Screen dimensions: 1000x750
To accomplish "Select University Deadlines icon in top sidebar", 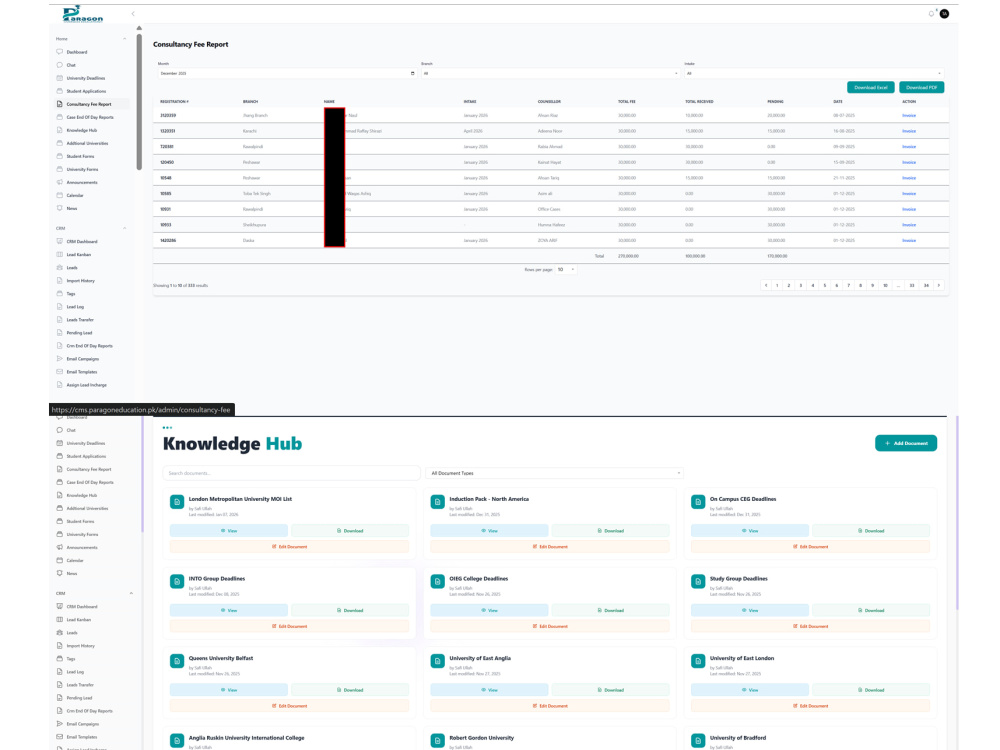I will [x=59, y=78].
